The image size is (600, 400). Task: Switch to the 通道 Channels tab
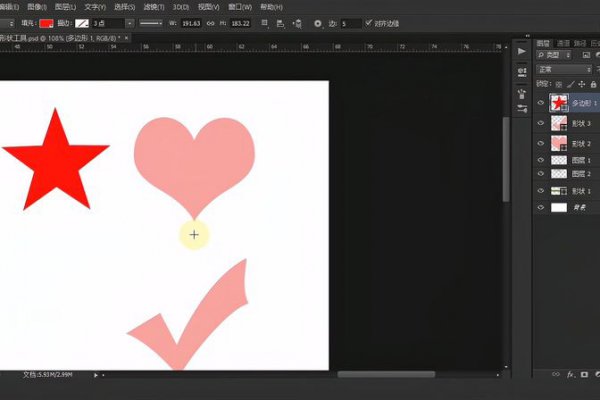click(x=562, y=43)
